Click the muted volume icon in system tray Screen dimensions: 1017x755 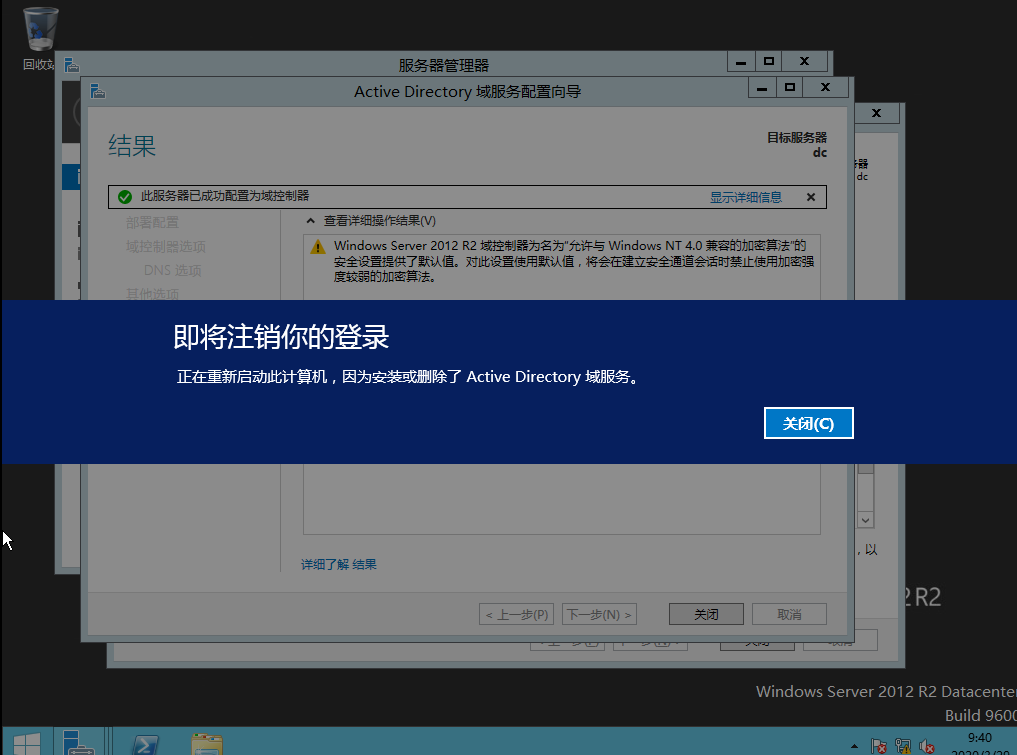[x=925, y=746]
